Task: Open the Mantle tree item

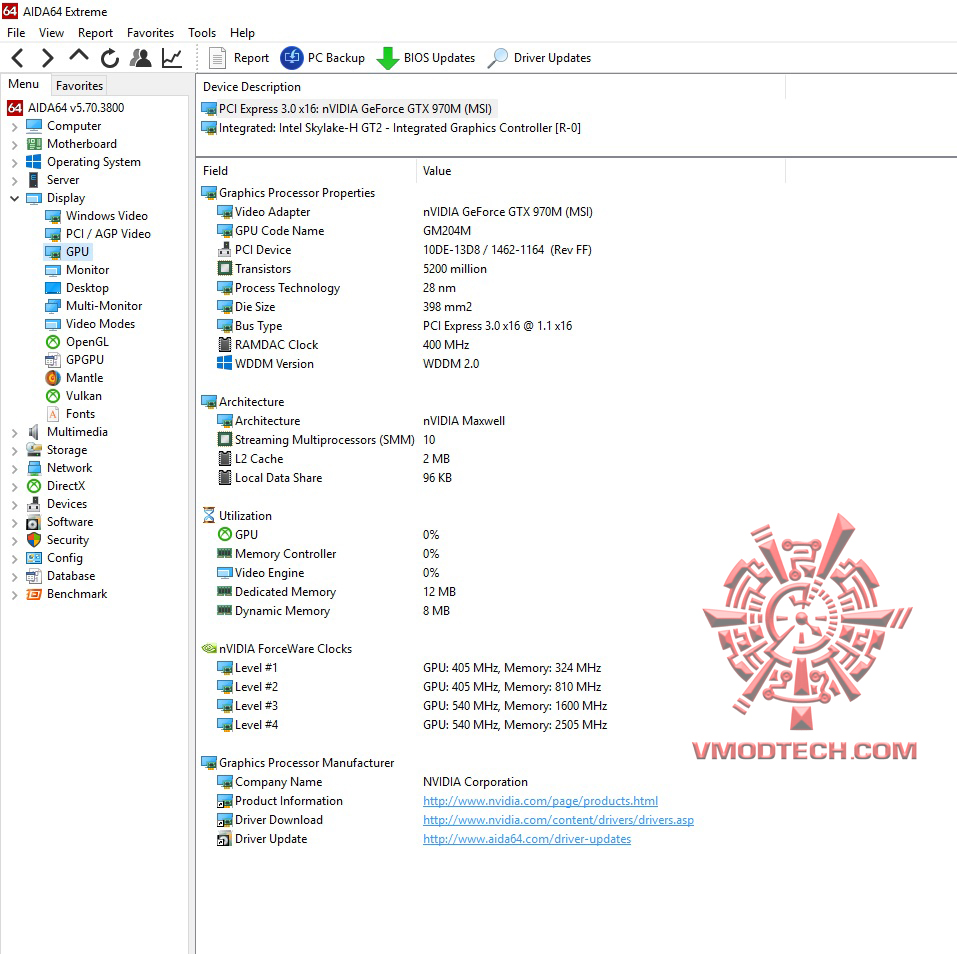Action: point(74,378)
